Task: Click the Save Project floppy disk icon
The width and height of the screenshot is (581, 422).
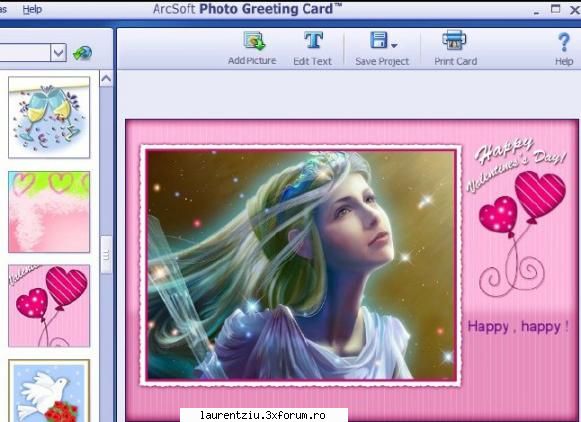Action: [378, 40]
